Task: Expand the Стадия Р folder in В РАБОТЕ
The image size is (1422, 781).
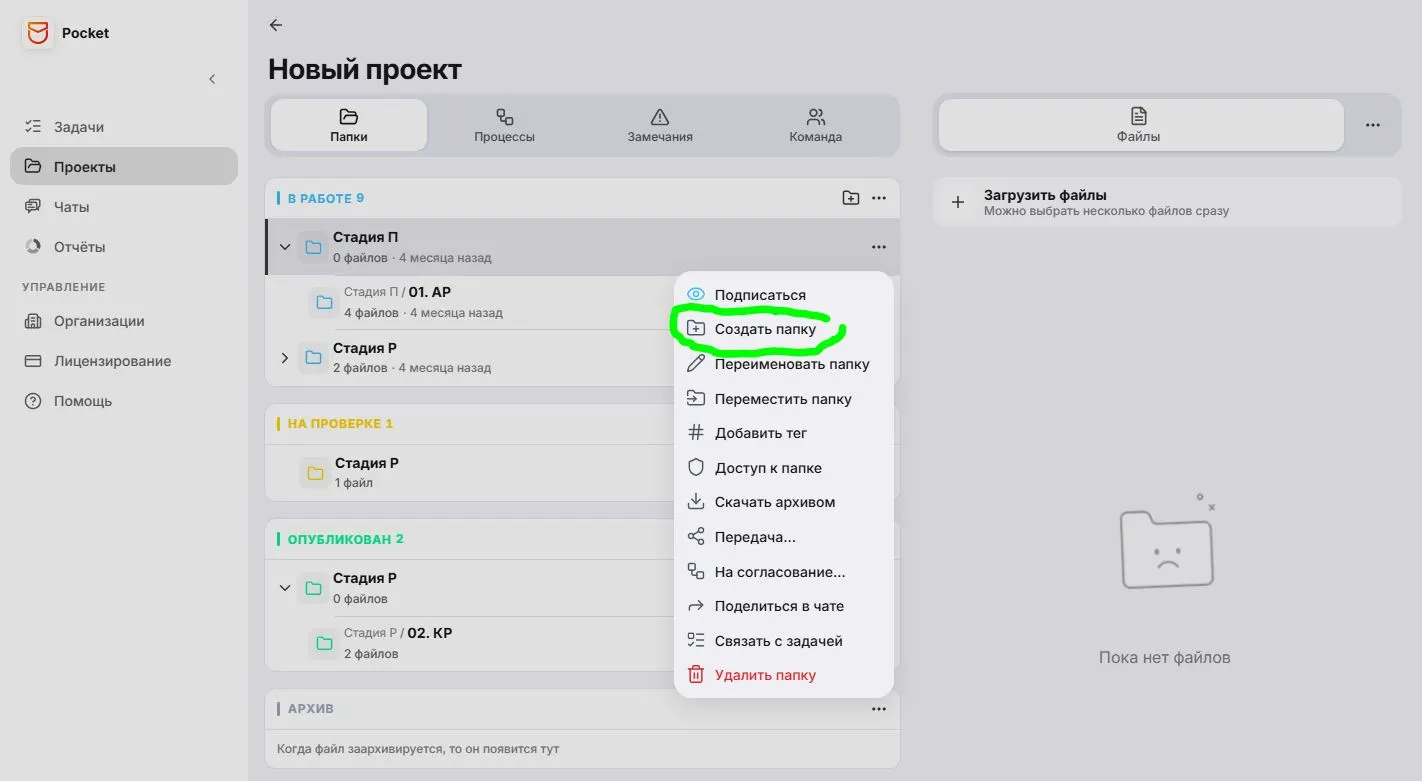Action: tap(285, 358)
